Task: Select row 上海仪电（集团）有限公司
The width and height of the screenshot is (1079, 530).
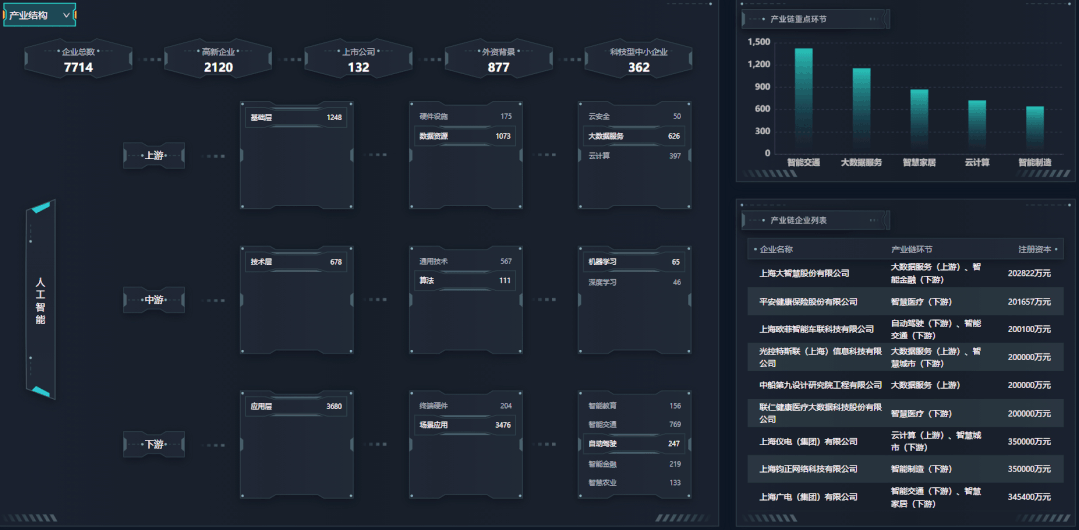Action: pyautogui.click(x=906, y=441)
